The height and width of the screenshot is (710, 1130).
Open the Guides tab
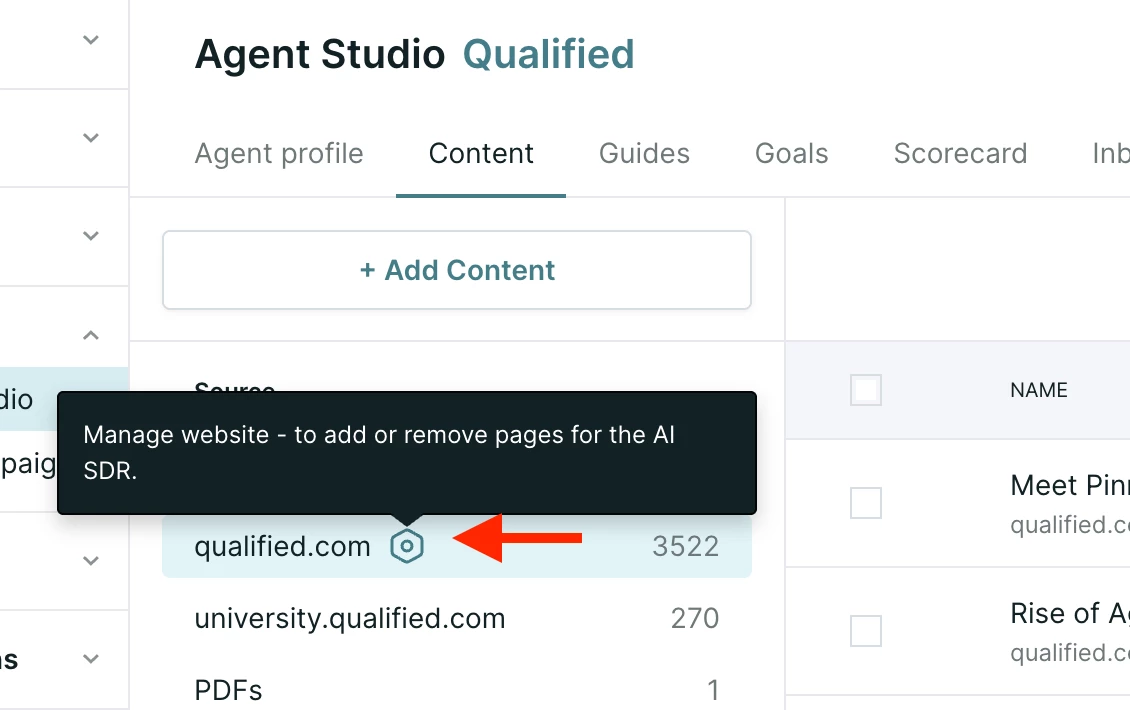(x=644, y=154)
